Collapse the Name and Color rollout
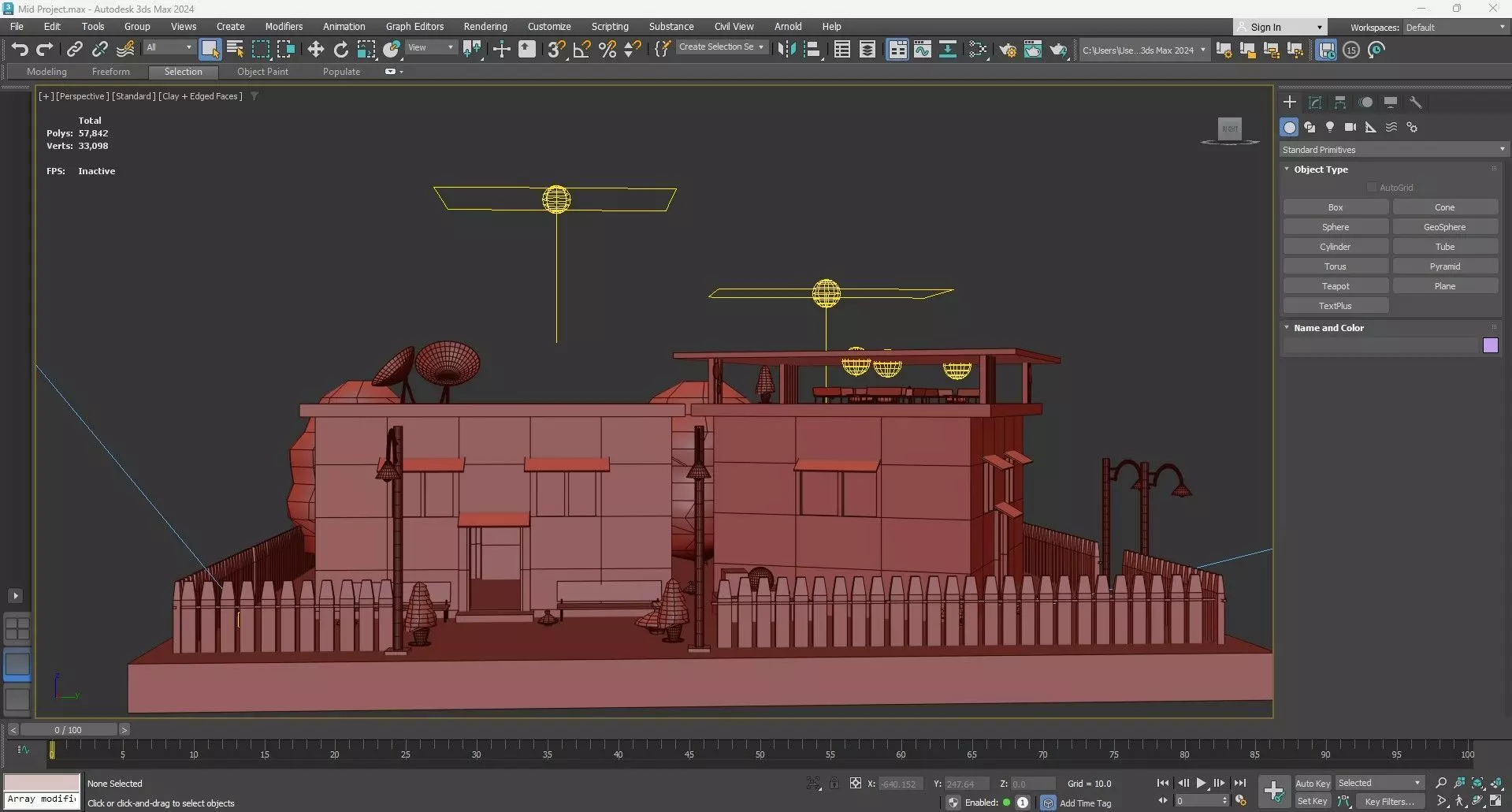Screen dimensions: 1512x812 1287,327
